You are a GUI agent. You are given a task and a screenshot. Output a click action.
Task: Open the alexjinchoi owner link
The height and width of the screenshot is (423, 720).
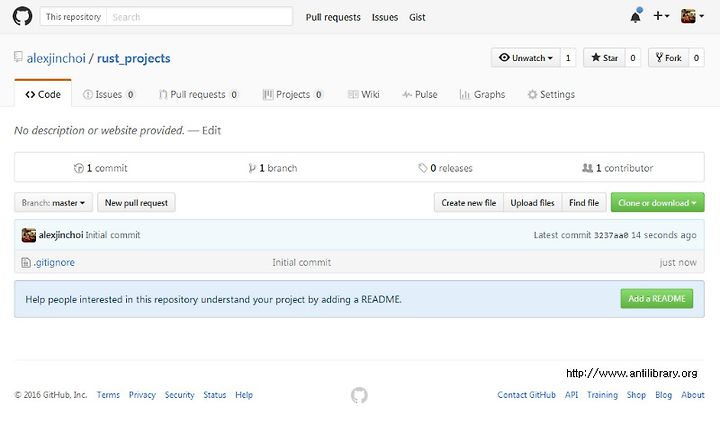click(56, 58)
